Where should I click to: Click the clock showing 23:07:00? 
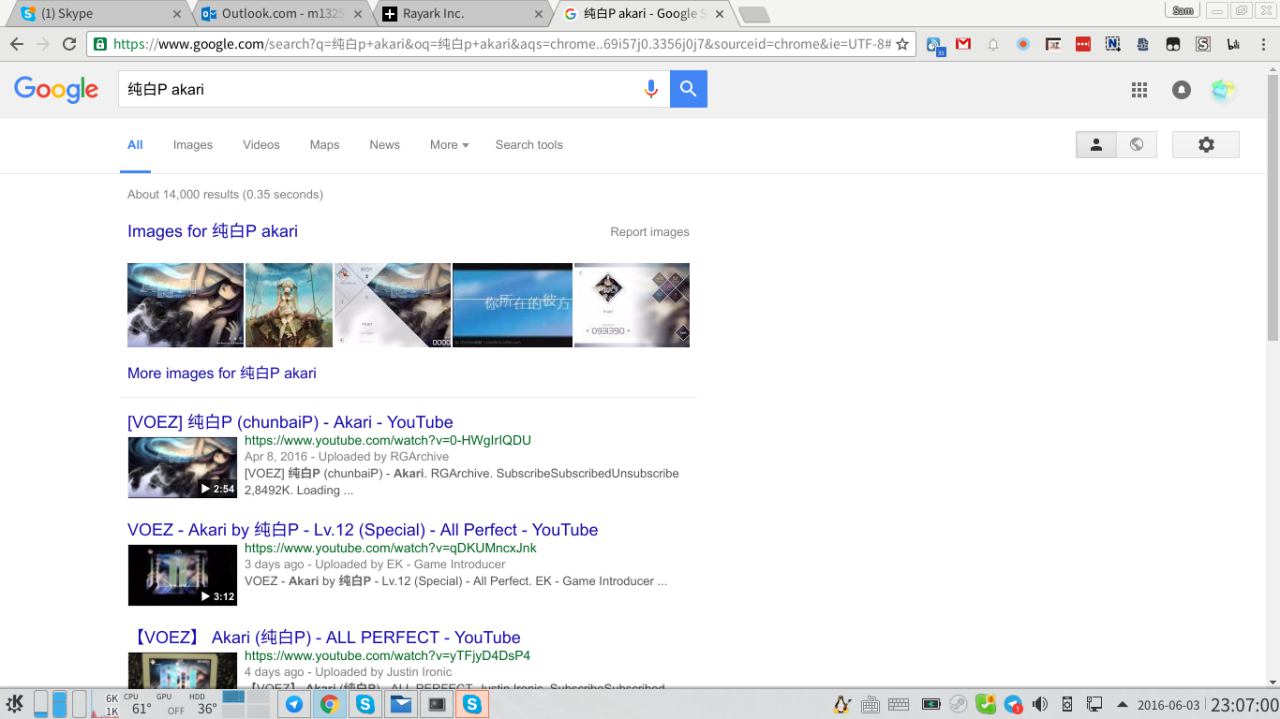pos(1243,704)
